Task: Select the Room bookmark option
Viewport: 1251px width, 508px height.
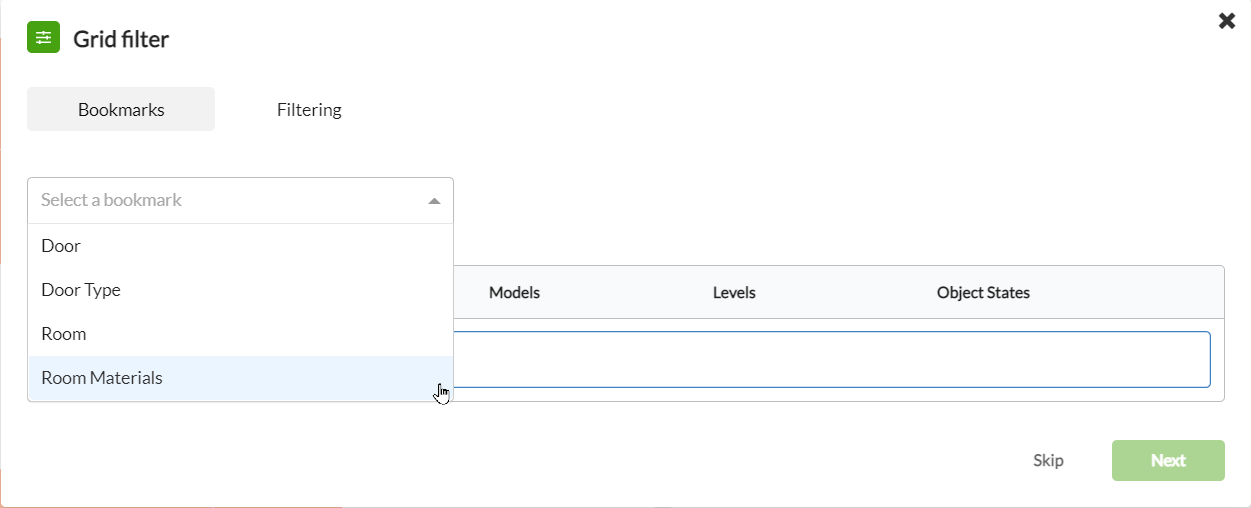Action: (240, 334)
